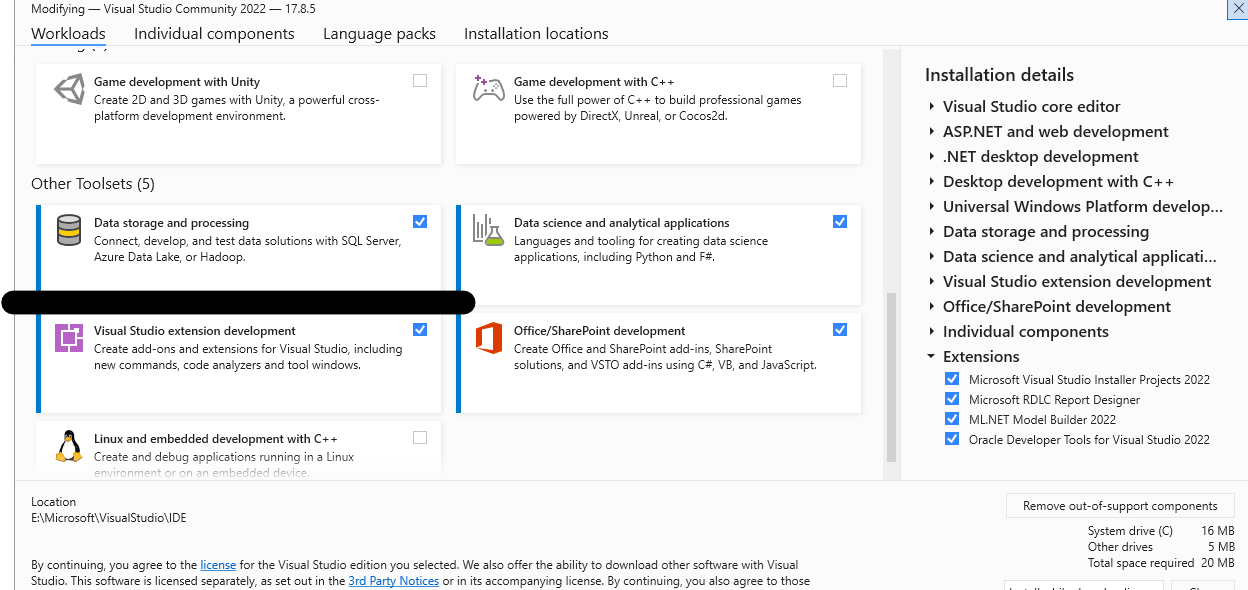Click the 'Other Toolsets (5)' heading
This screenshot has height=590, width=1248.
click(93, 183)
